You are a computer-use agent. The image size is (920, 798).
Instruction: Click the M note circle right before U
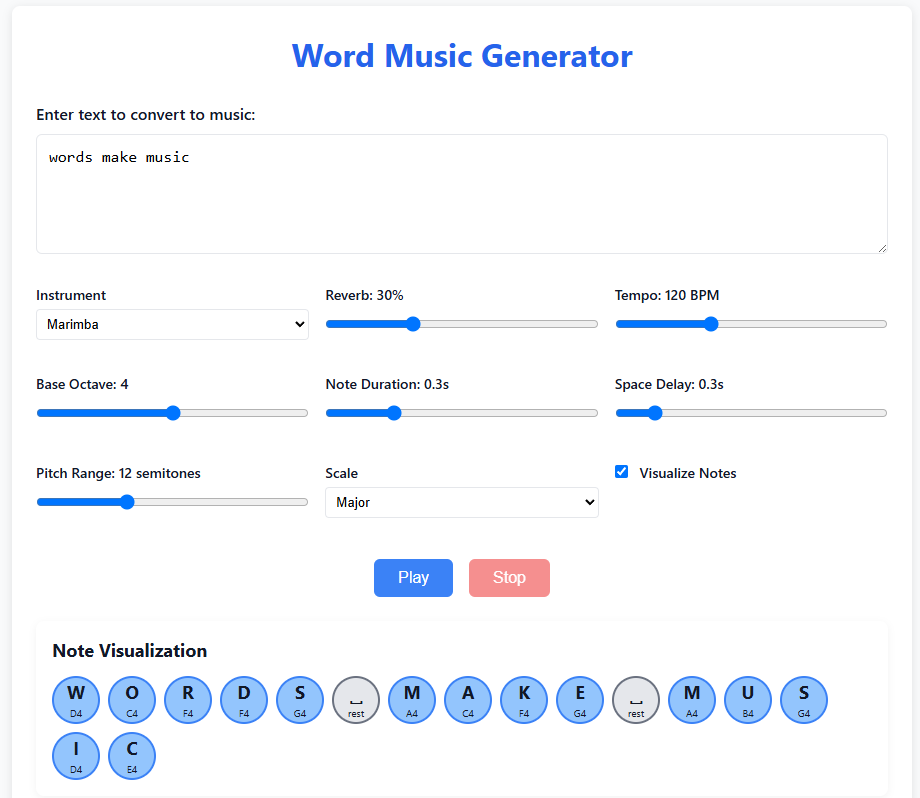click(x=692, y=700)
